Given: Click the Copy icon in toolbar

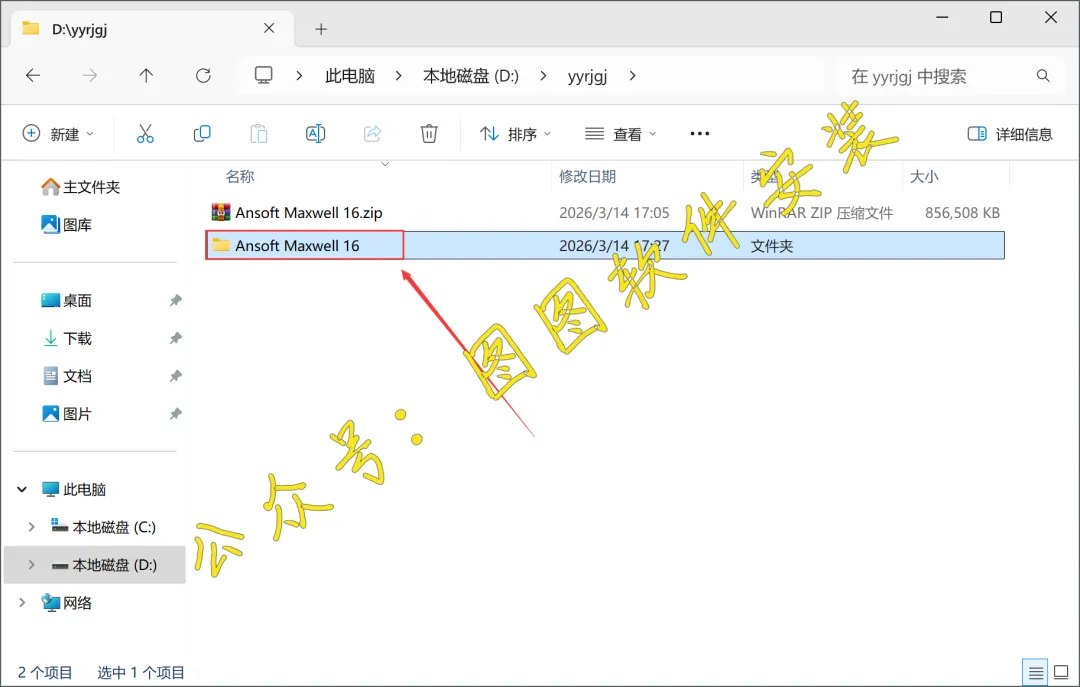Looking at the screenshot, I should [202, 134].
